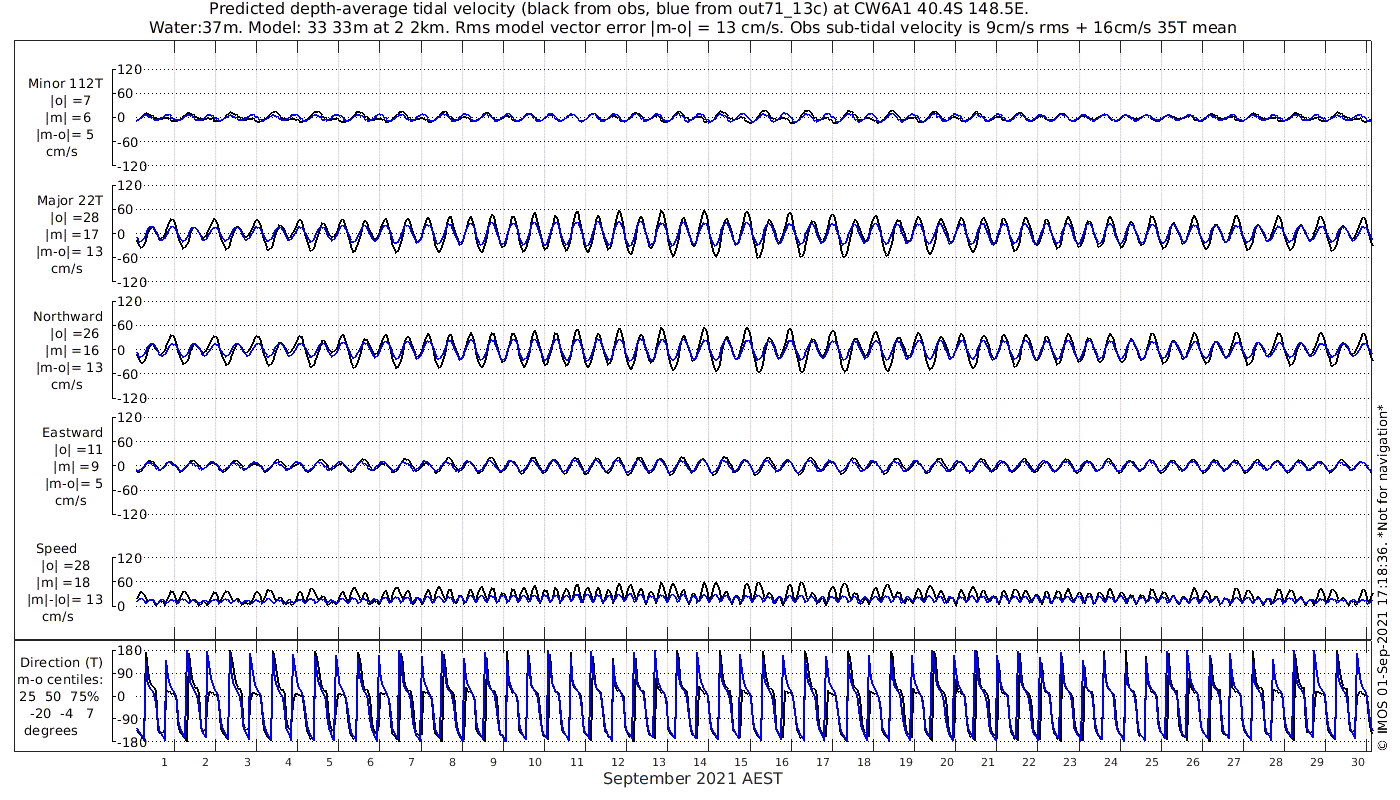Click the '|m| =18' value under Speed
The height and width of the screenshot is (800, 1400).
(x=63, y=583)
